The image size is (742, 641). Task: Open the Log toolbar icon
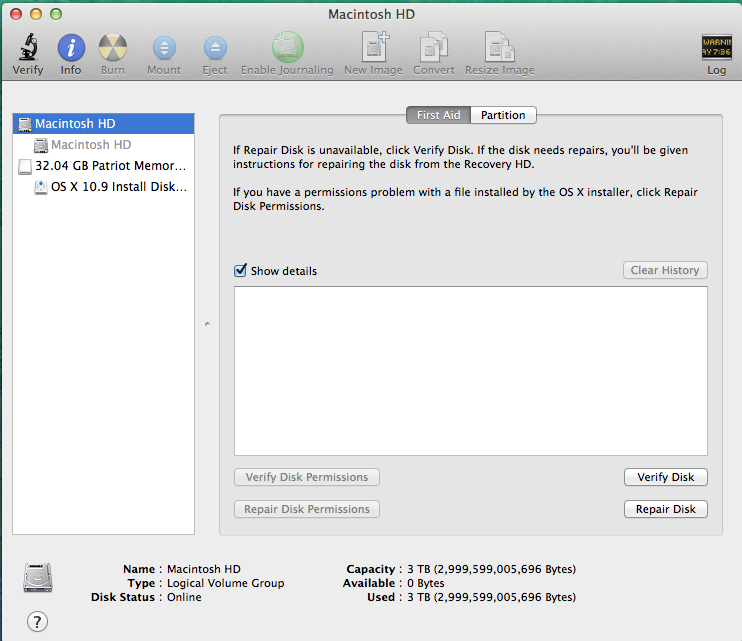point(716,47)
